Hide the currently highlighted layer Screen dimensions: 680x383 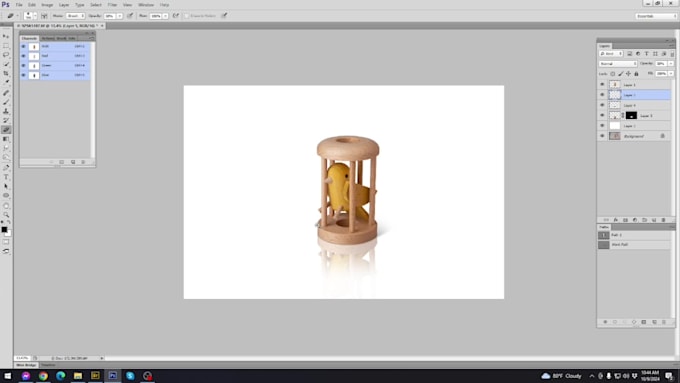(x=602, y=95)
